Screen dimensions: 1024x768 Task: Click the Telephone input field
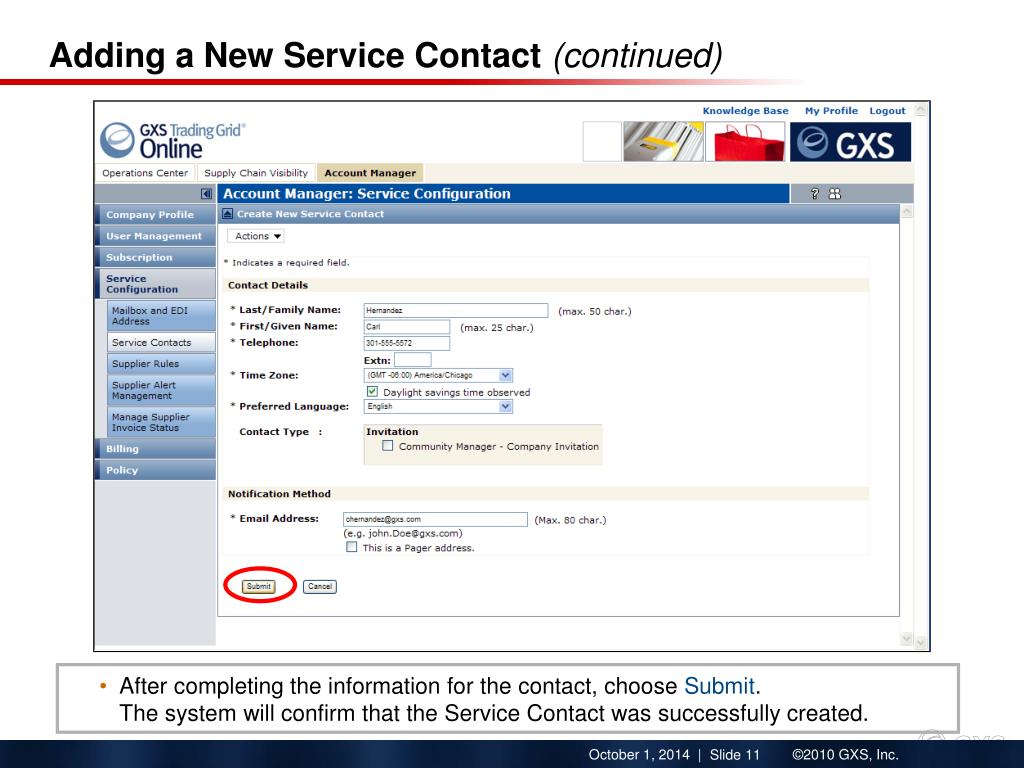coord(407,343)
